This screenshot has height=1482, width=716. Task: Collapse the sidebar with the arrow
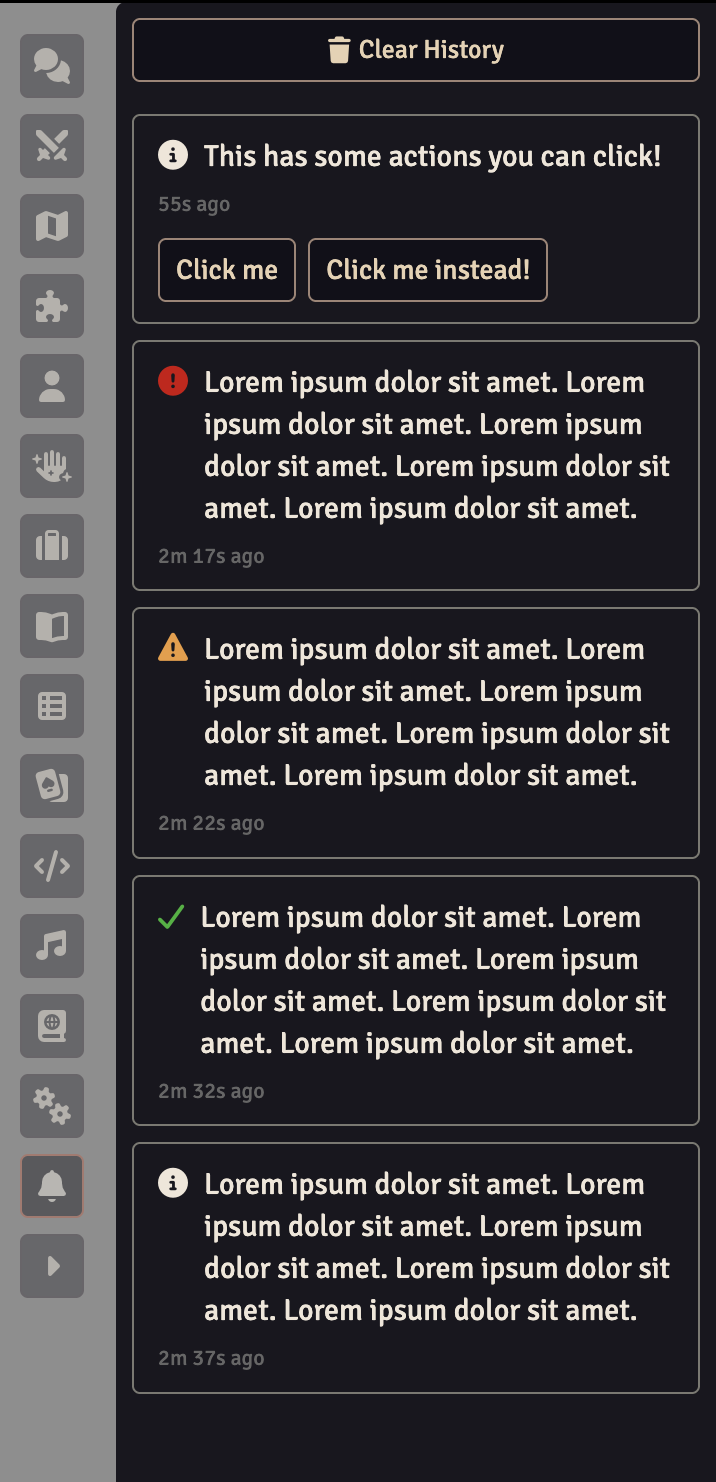click(x=52, y=1266)
